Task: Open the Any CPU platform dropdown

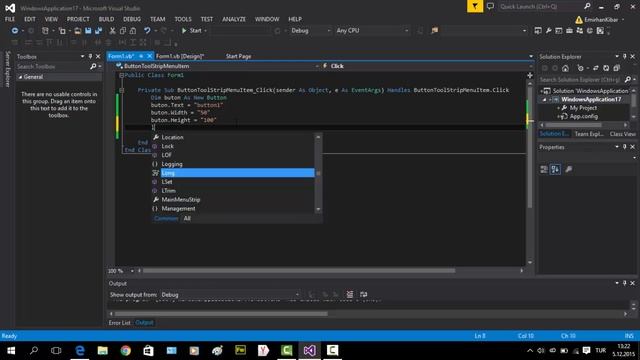Action: [x=372, y=31]
